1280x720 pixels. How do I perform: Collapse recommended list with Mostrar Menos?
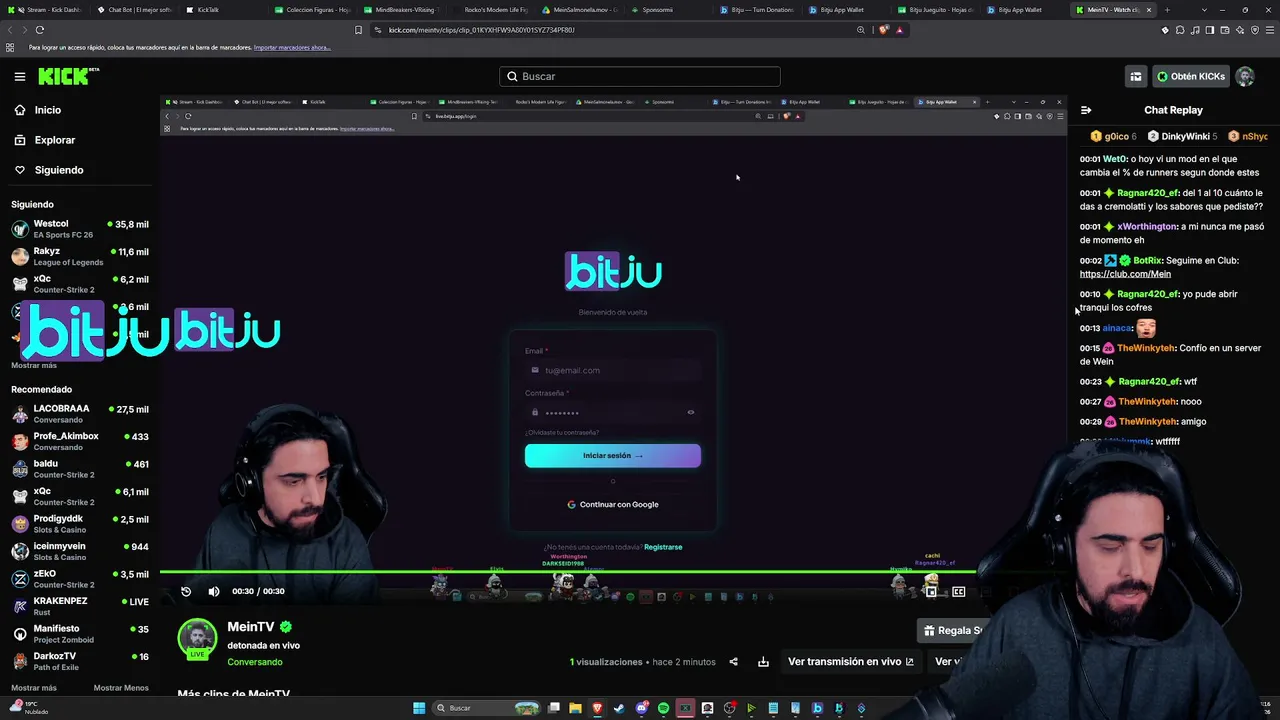(121, 688)
